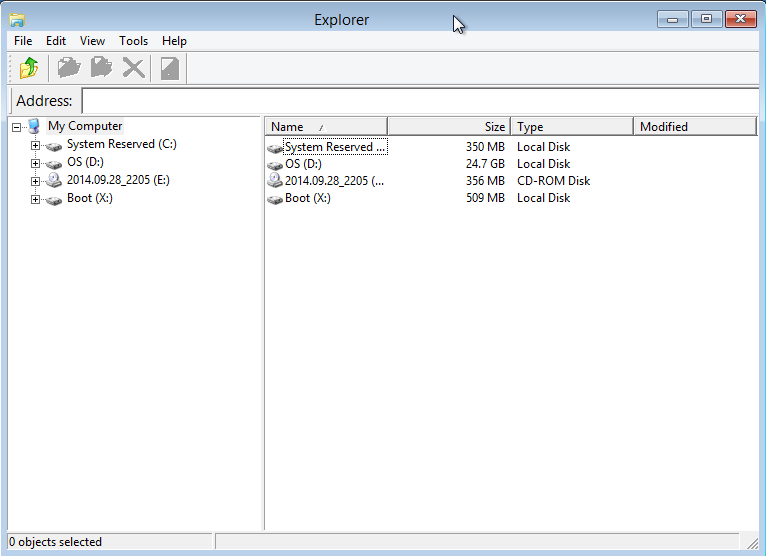Open the Tools menu
The height and width of the screenshot is (556, 766).
point(133,41)
